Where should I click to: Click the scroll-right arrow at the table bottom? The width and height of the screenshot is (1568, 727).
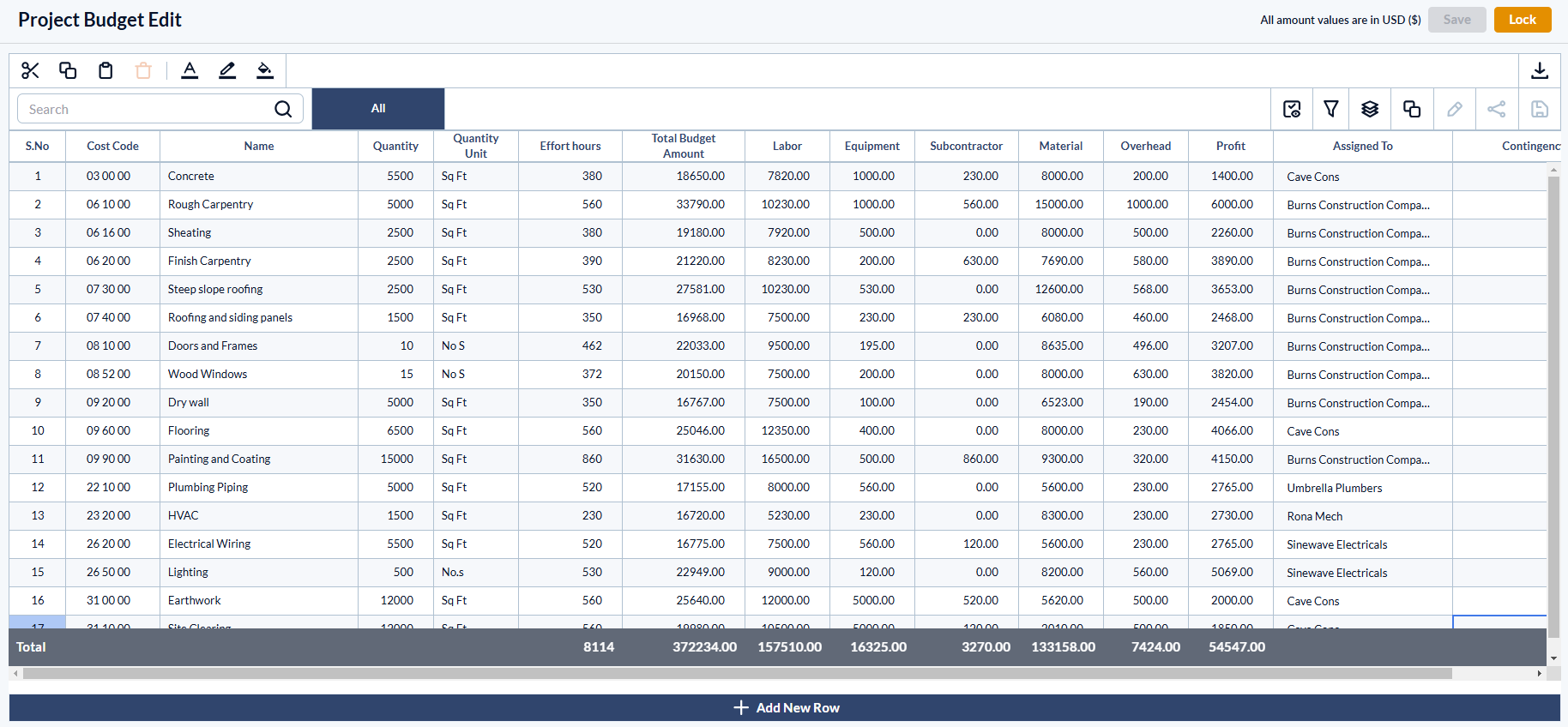pyautogui.click(x=1540, y=674)
